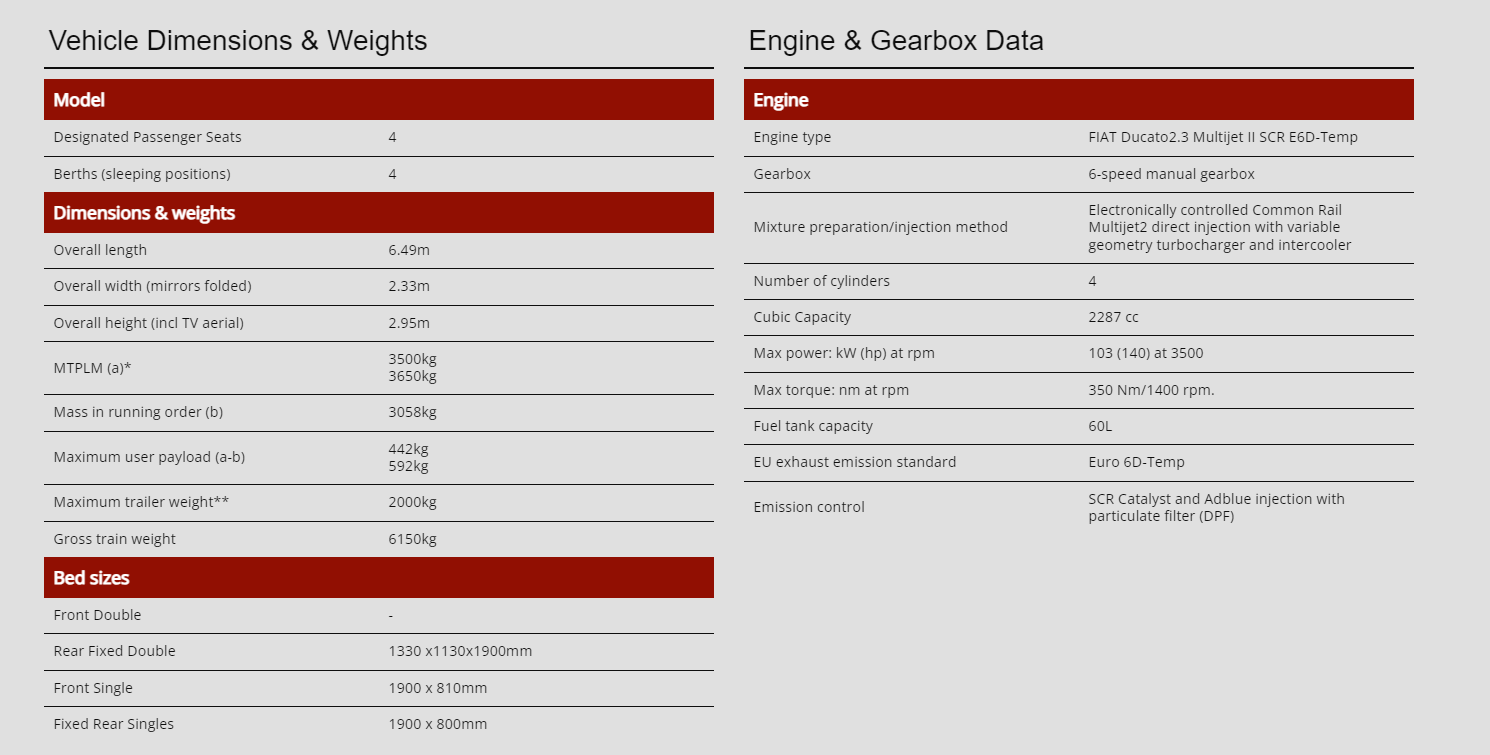The height and width of the screenshot is (755, 1490).
Task: Click the '3500kg' MTPLM value
Action: coord(412,359)
